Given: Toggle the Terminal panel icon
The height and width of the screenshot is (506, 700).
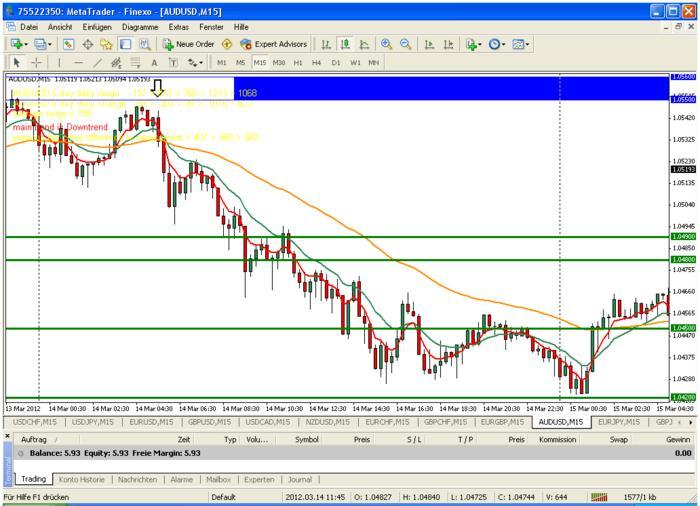Looking at the screenshot, I should (125, 44).
